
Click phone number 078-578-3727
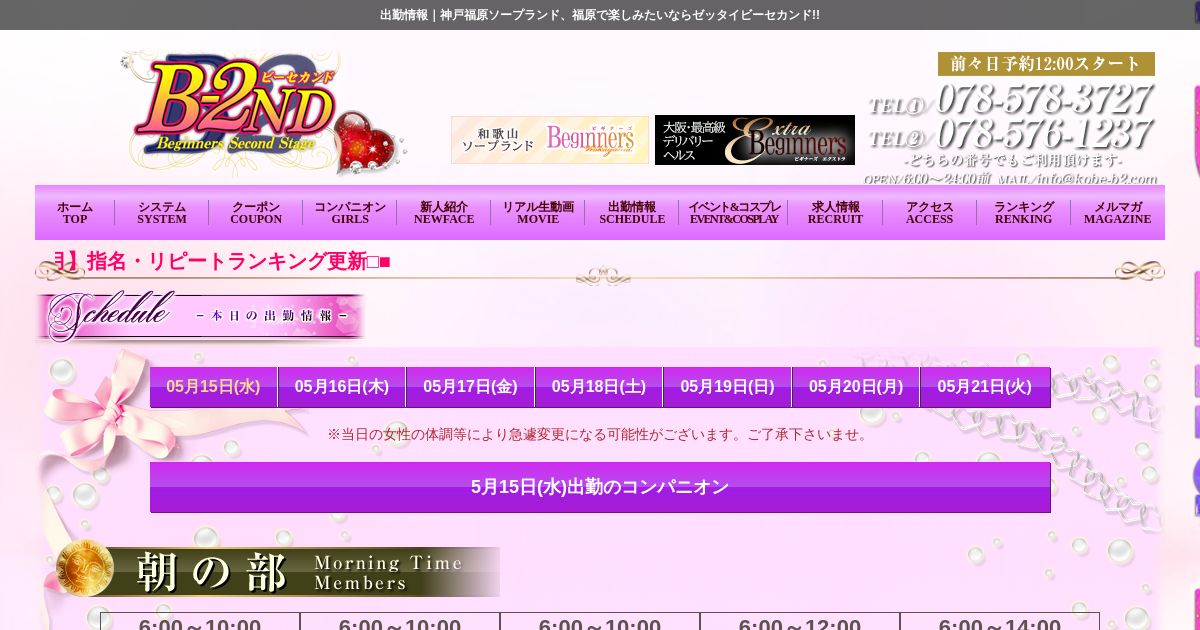click(1044, 100)
